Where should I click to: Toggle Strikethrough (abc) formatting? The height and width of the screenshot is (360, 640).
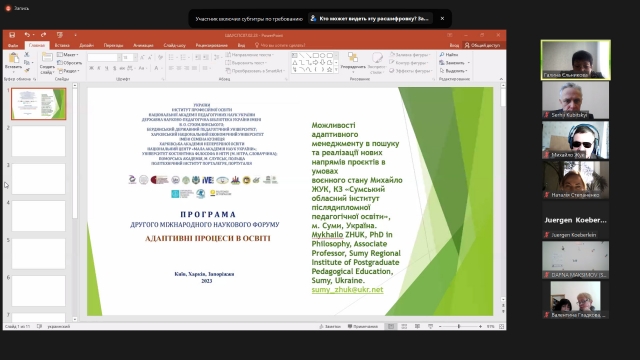point(122,68)
